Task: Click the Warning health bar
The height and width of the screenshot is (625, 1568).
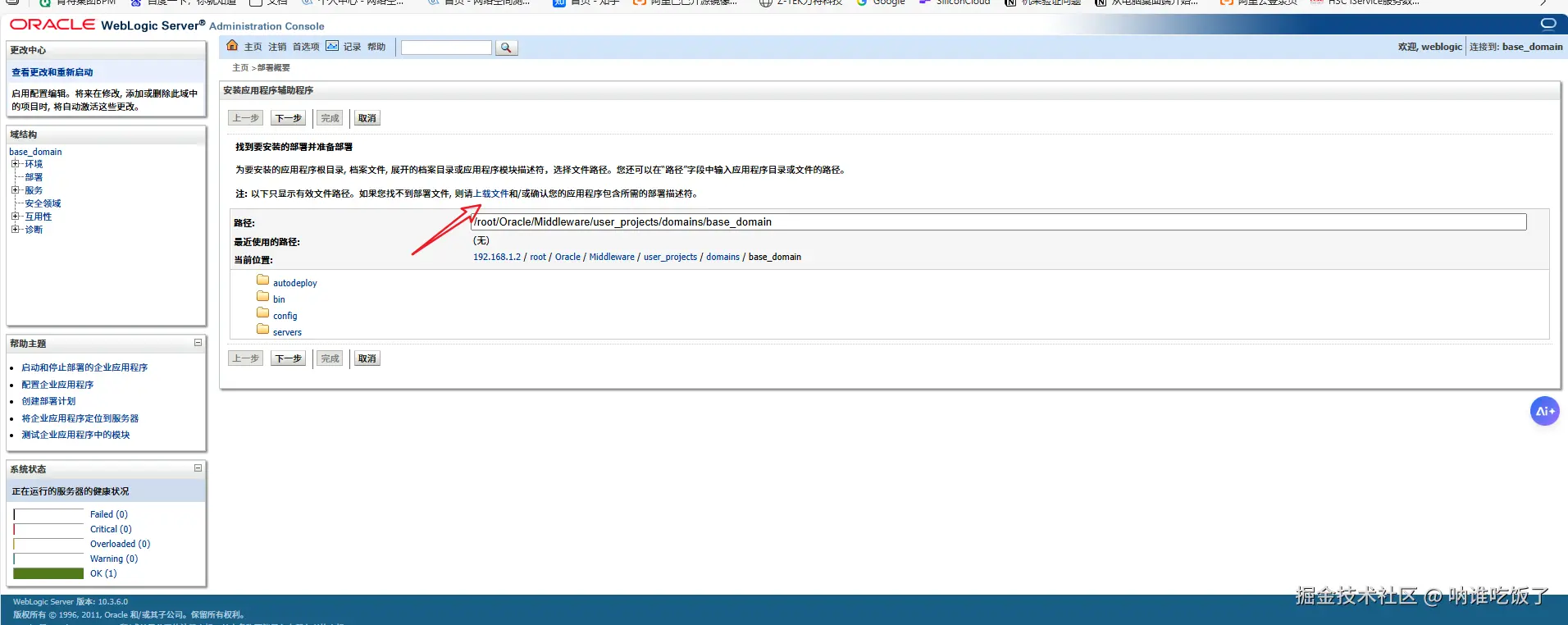Action: coord(48,559)
